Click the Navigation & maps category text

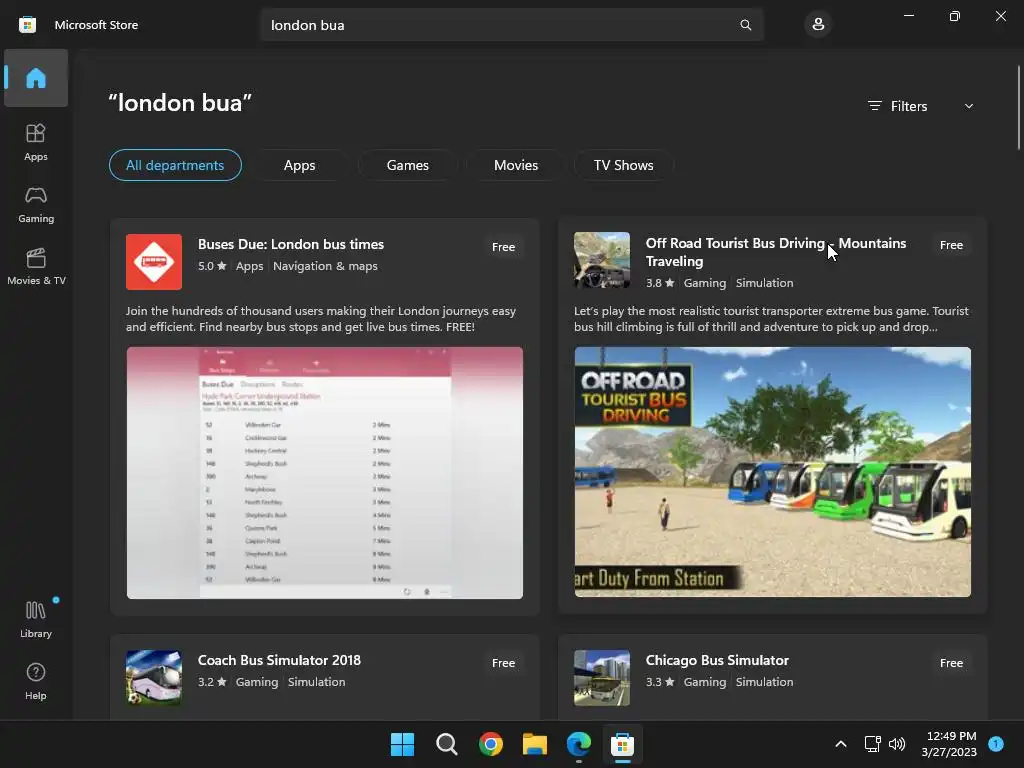click(325, 266)
